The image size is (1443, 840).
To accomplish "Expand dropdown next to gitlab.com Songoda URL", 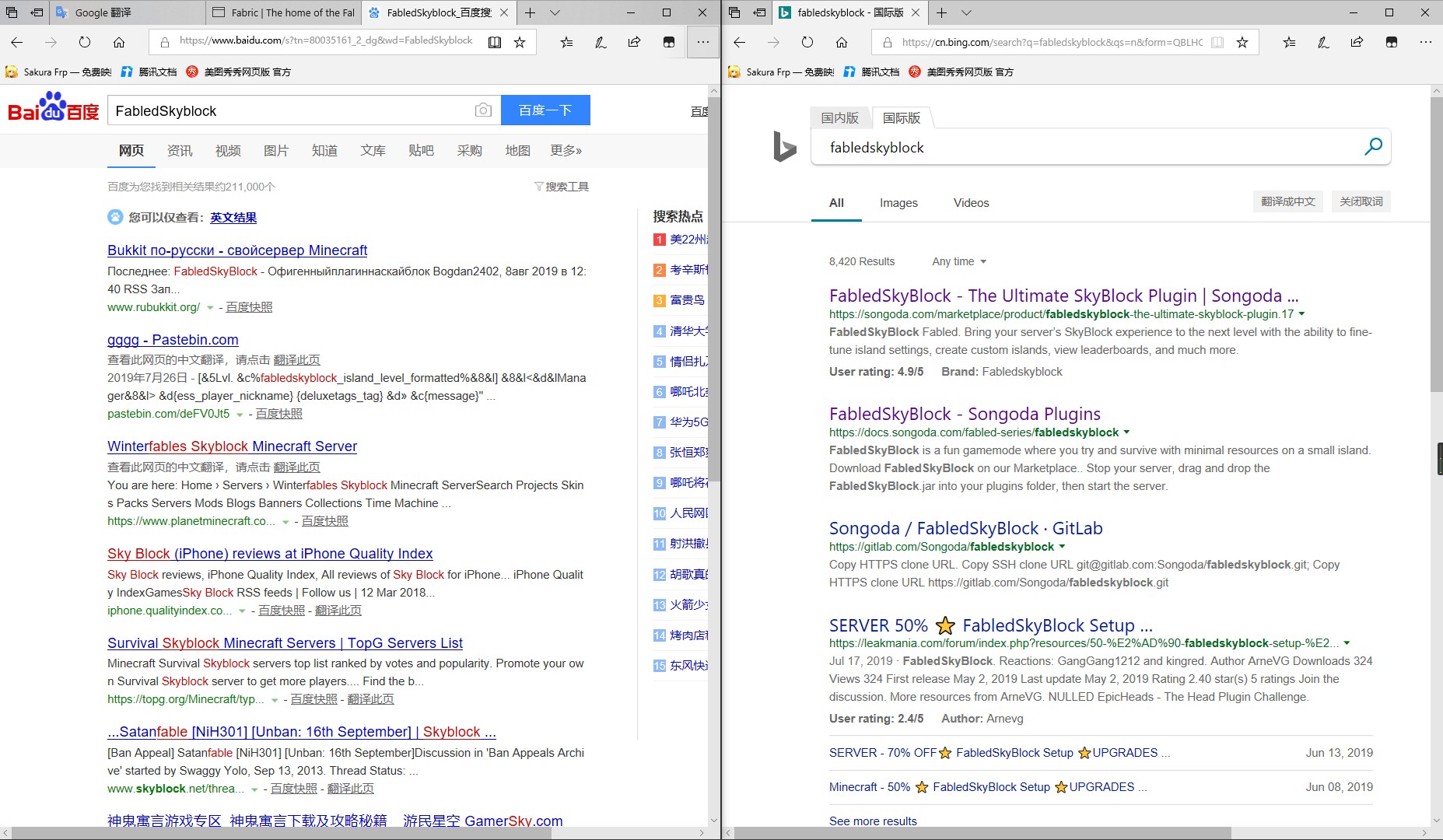I will pyautogui.click(x=1062, y=547).
